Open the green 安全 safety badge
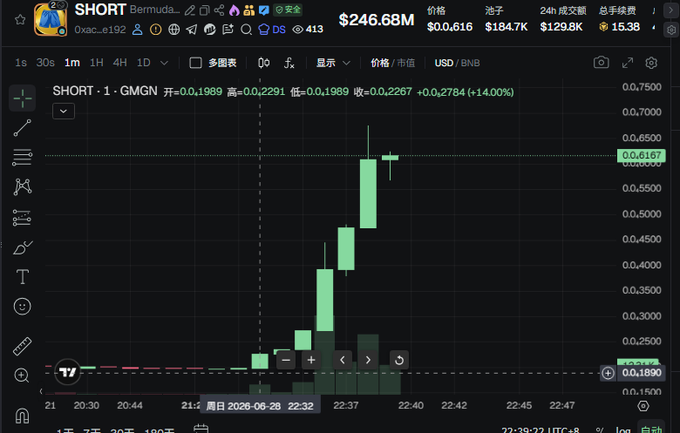680x433 pixels. pyautogui.click(x=288, y=10)
